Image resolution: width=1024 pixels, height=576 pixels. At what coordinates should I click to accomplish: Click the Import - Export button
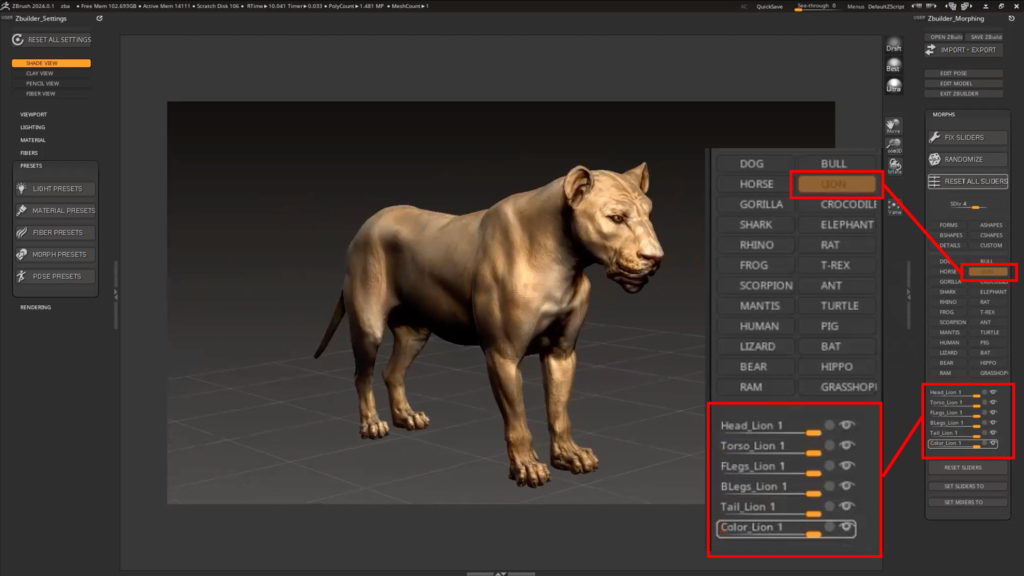pos(964,50)
